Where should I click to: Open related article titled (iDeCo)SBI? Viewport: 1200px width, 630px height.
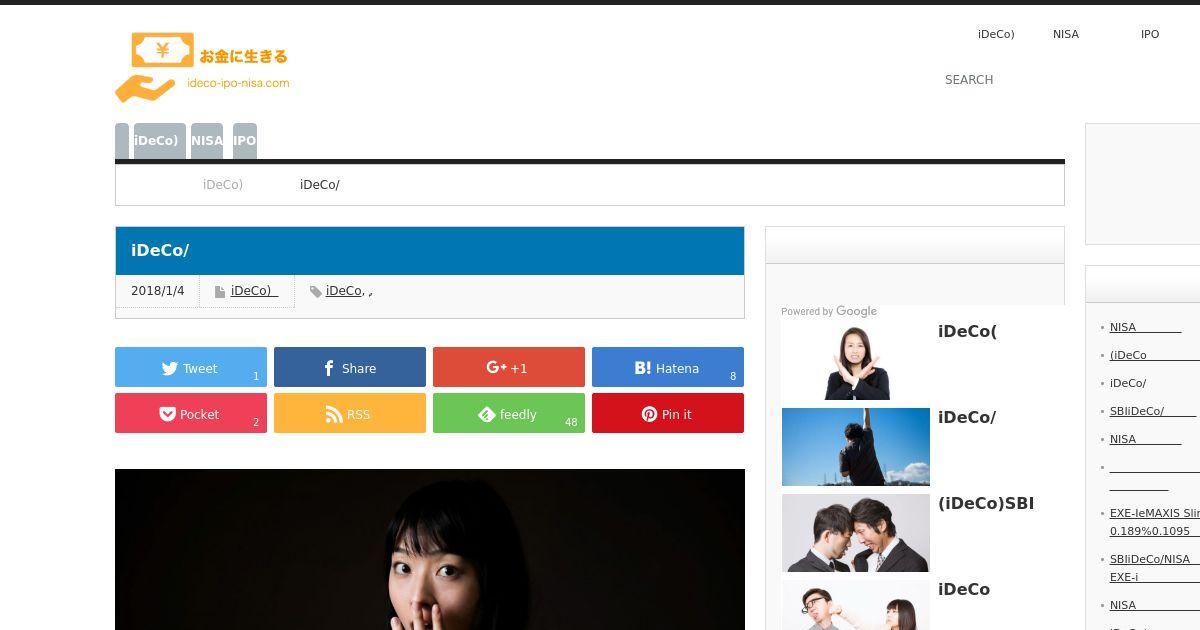coord(986,503)
